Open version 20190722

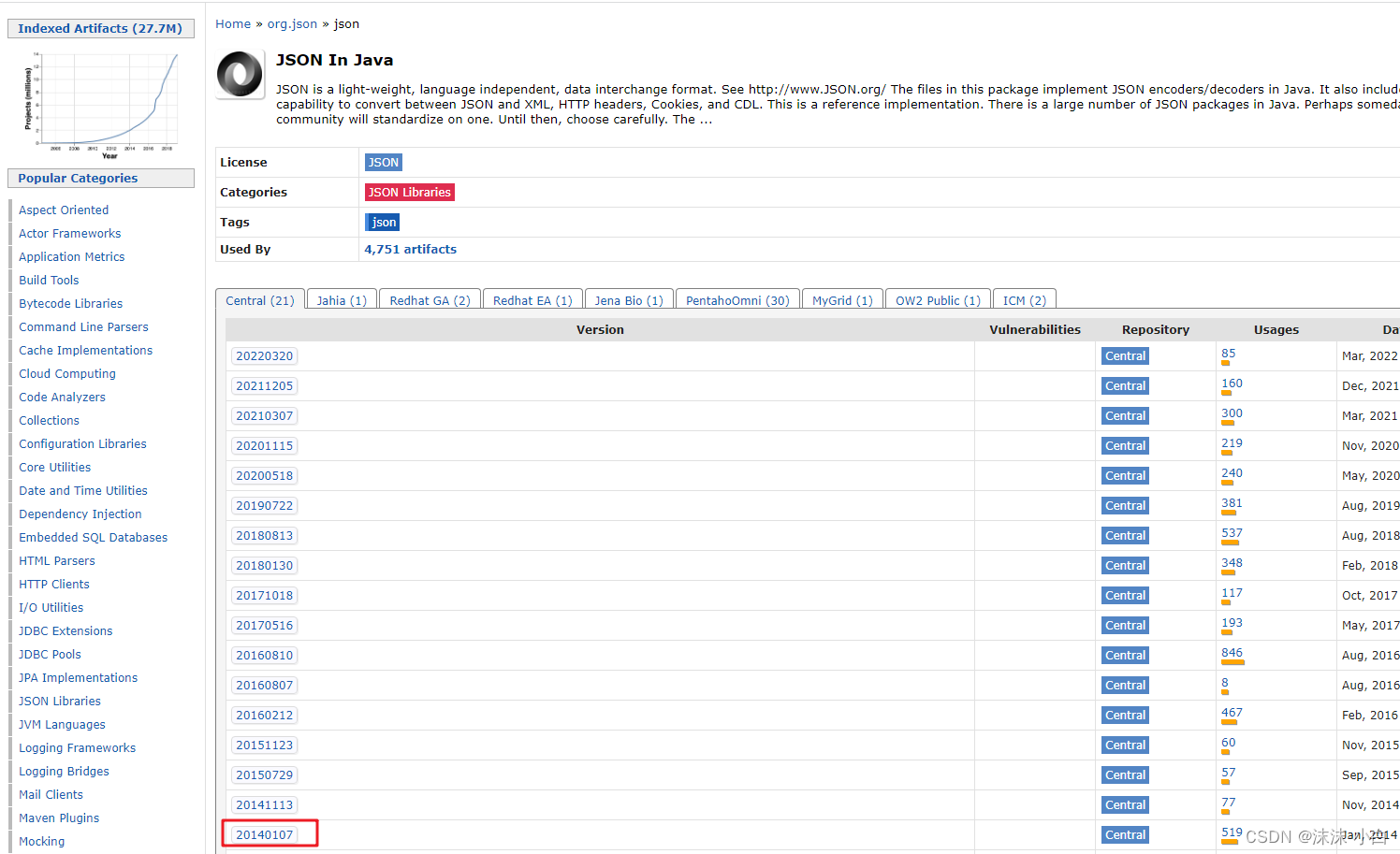pyautogui.click(x=265, y=506)
